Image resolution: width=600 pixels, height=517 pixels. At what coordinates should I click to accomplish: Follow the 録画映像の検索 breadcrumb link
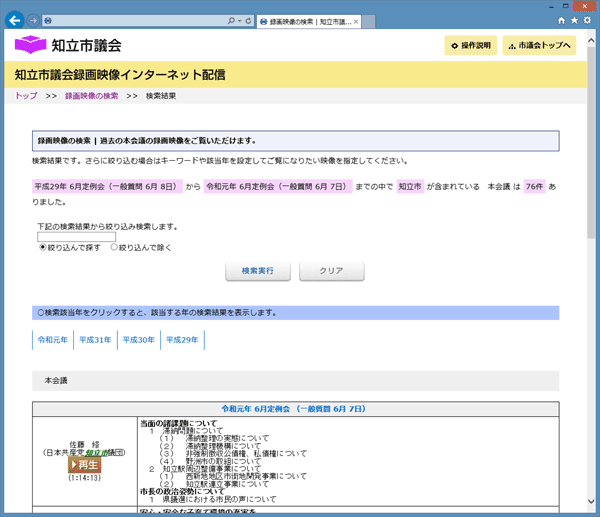click(91, 96)
